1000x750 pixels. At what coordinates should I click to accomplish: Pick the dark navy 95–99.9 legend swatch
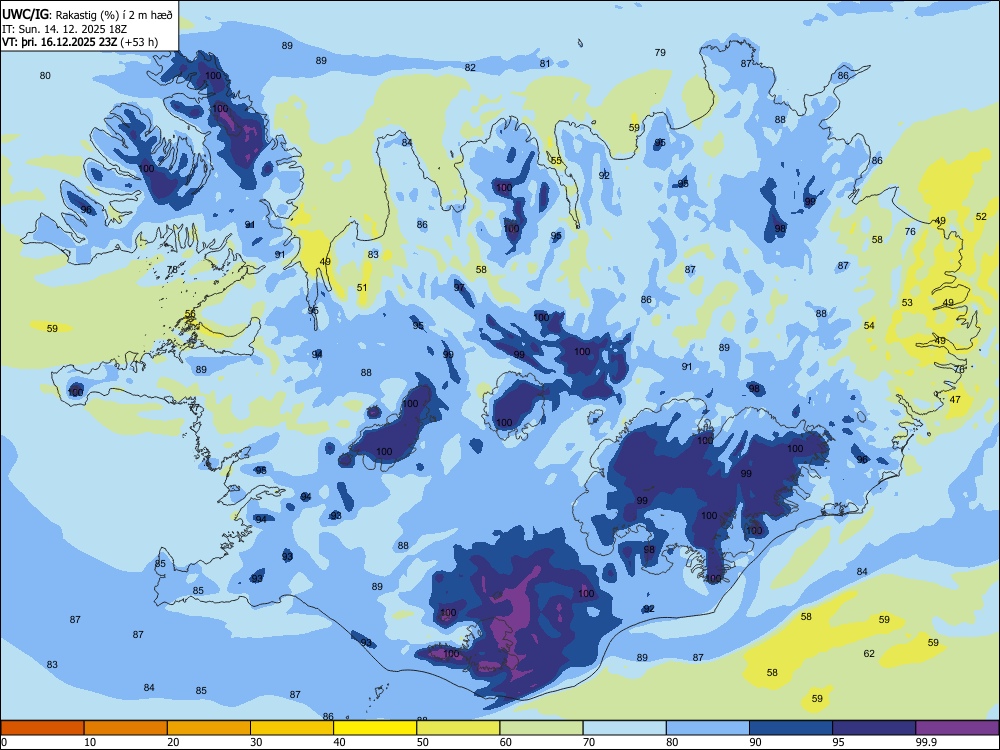click(x=874, y=728)
